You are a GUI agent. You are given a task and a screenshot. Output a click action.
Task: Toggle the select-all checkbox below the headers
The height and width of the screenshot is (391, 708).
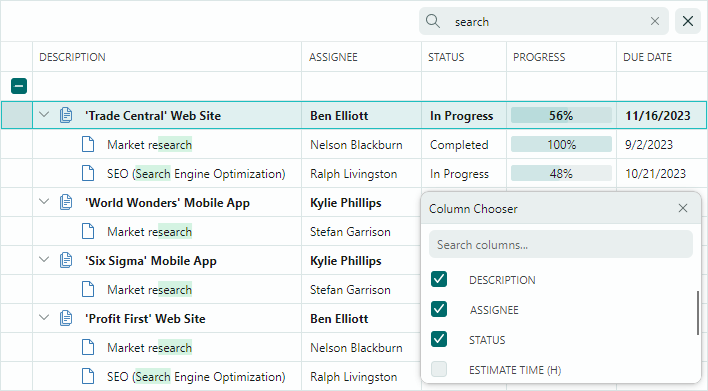coord(19,86)
